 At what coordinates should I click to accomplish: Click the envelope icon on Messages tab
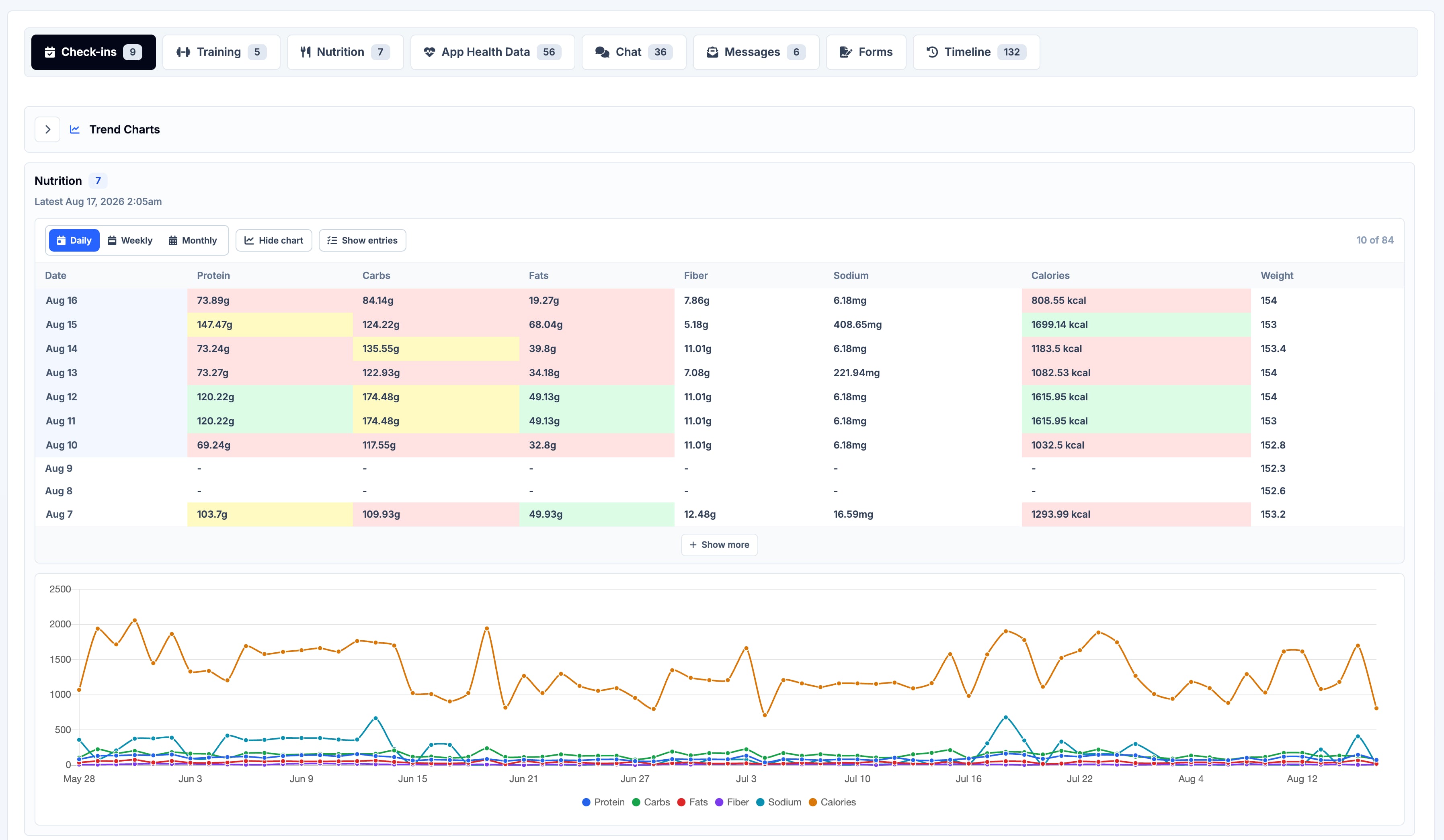click(x=712, y=52)
